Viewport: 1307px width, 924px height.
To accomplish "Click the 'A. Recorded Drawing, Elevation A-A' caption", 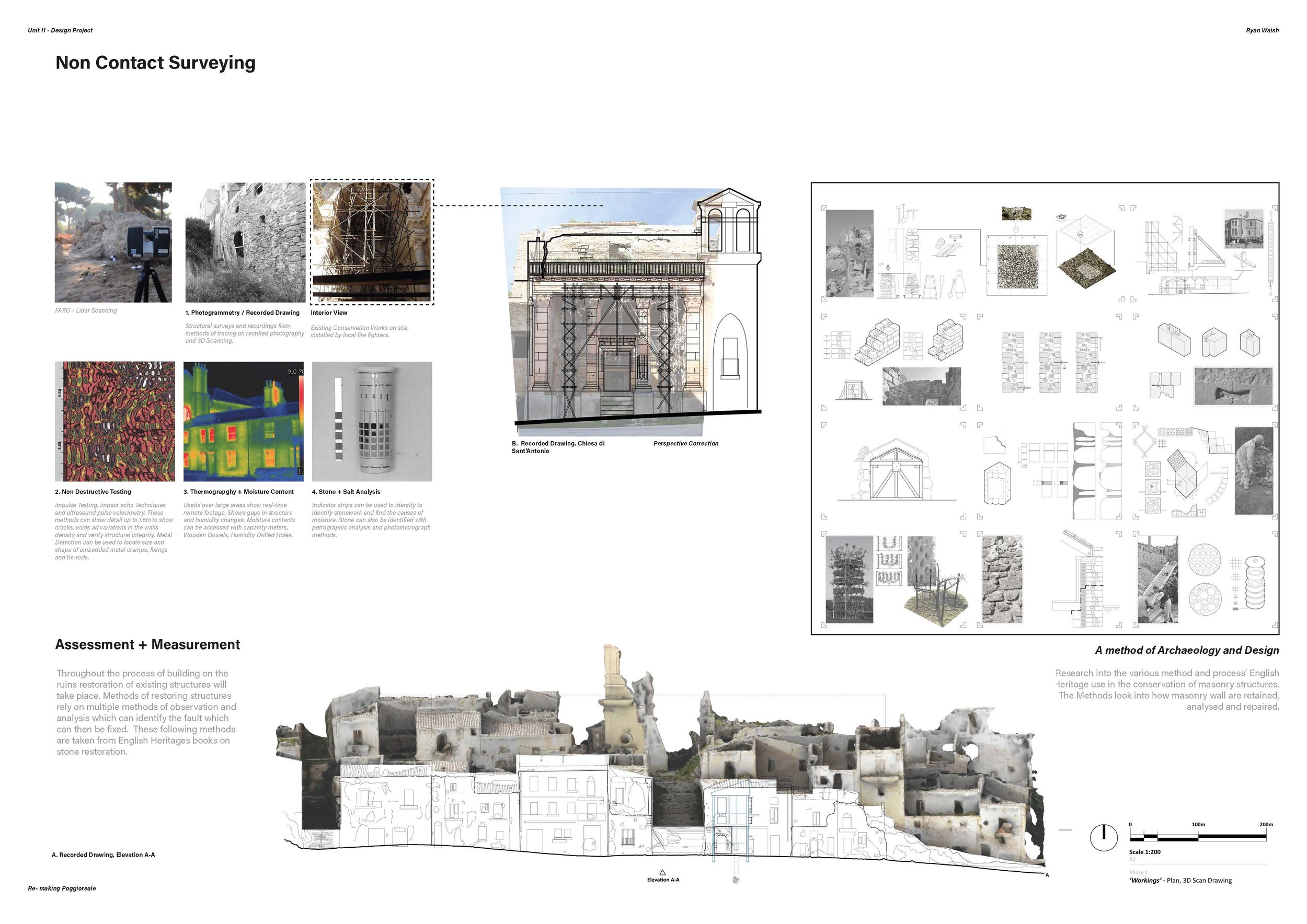I will coord(103,854).
